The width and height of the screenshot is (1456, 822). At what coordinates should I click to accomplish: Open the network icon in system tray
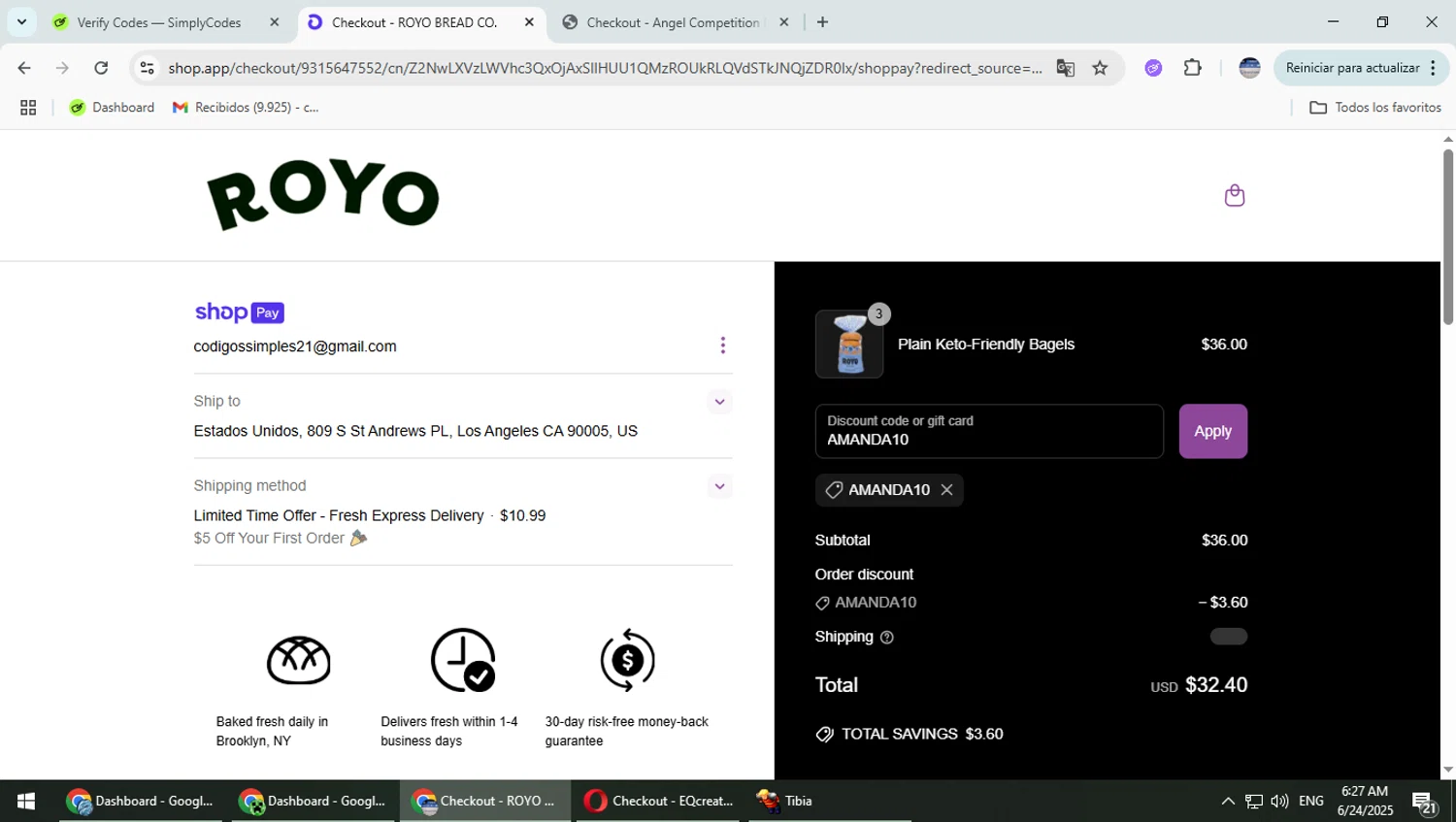(1254, 801)
